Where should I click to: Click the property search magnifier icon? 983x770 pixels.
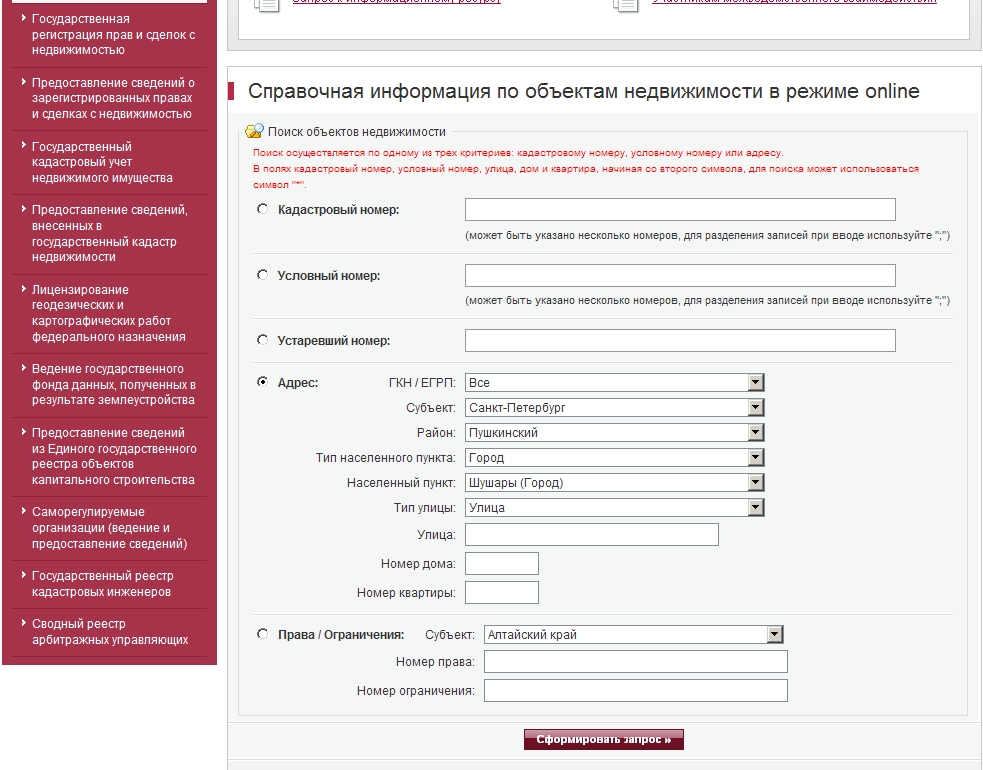[254, 131]
